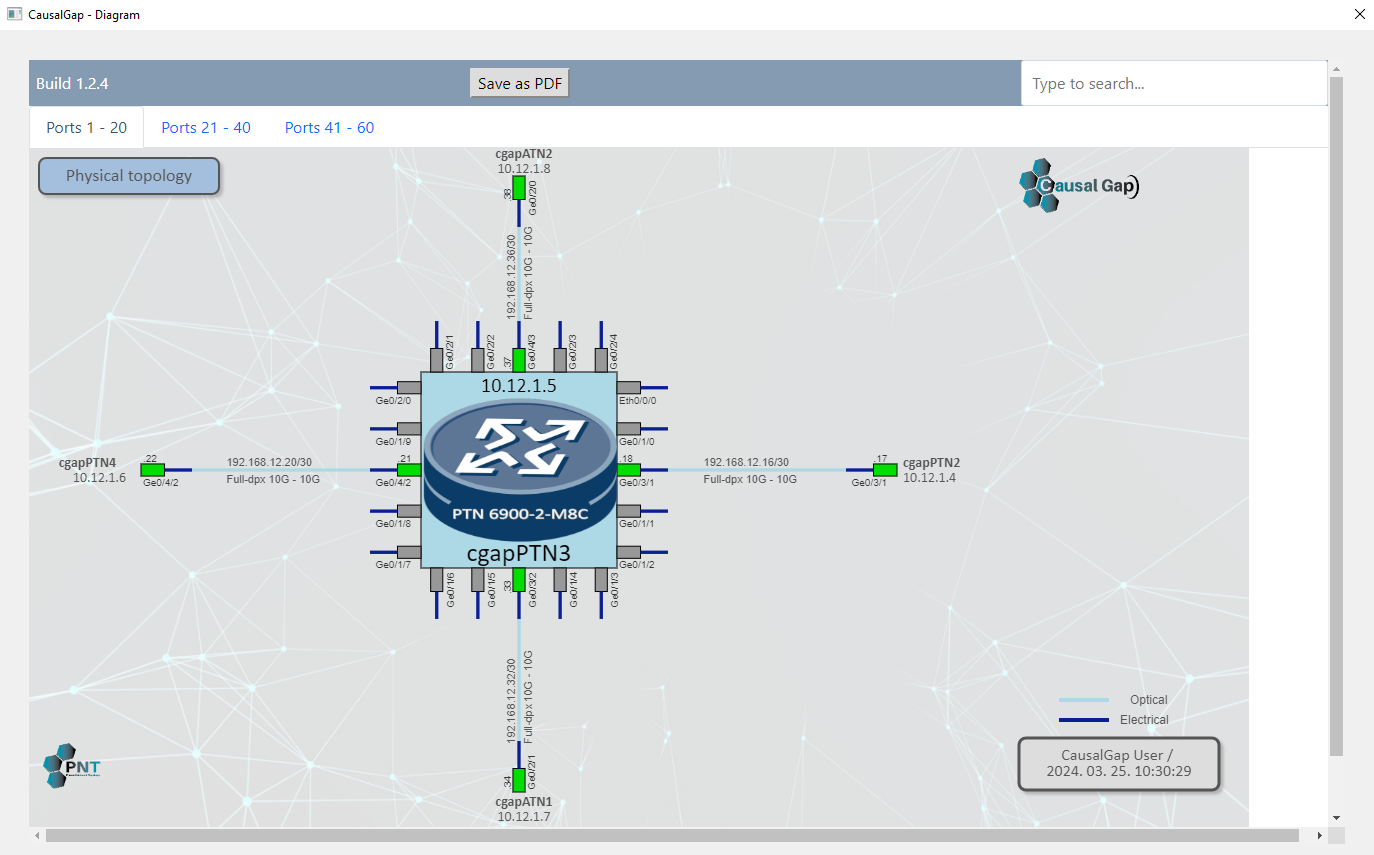Click the cgapATN1 node label
This screenshot has width=1374, height=855.
(x=524, y=802)
